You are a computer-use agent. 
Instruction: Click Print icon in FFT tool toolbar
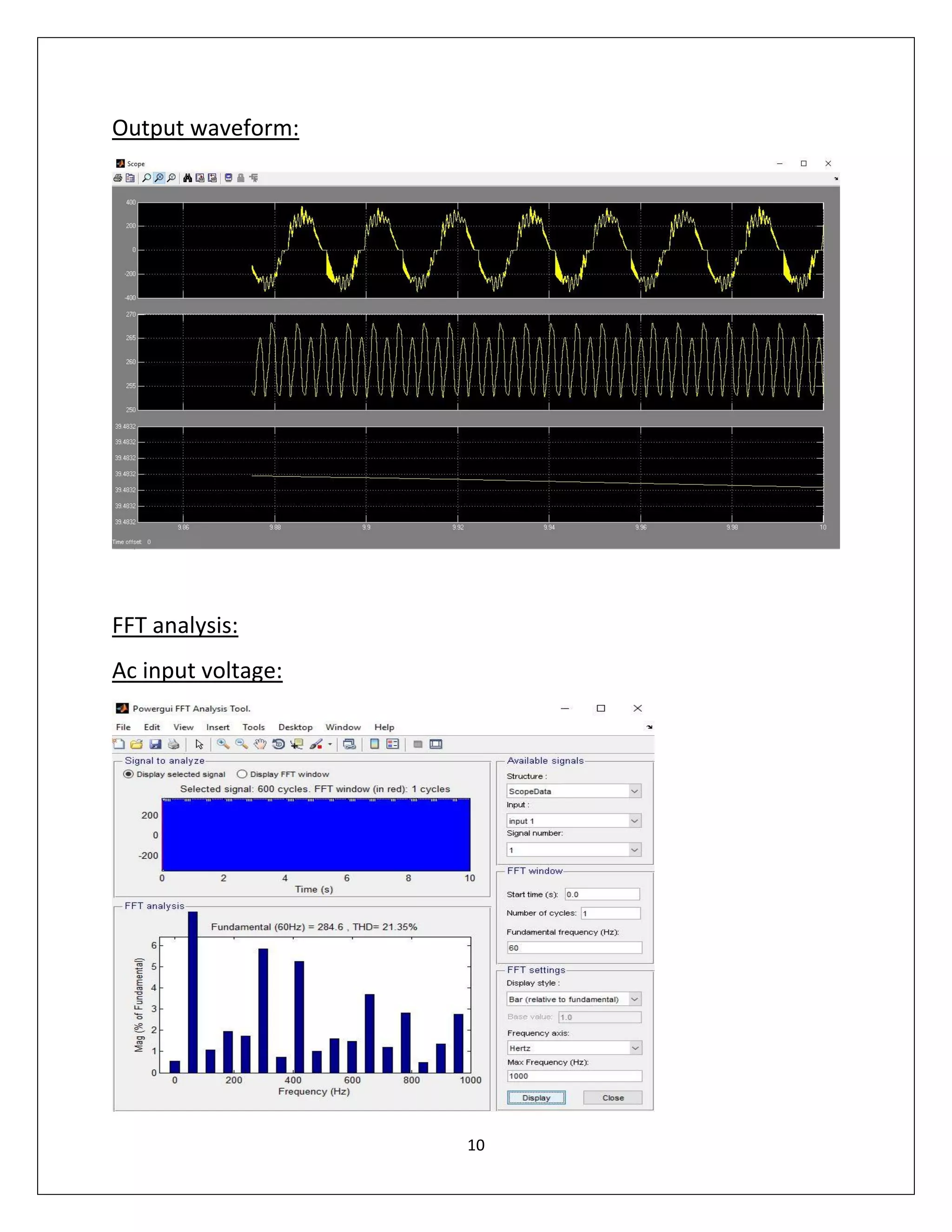coord(174,744)
